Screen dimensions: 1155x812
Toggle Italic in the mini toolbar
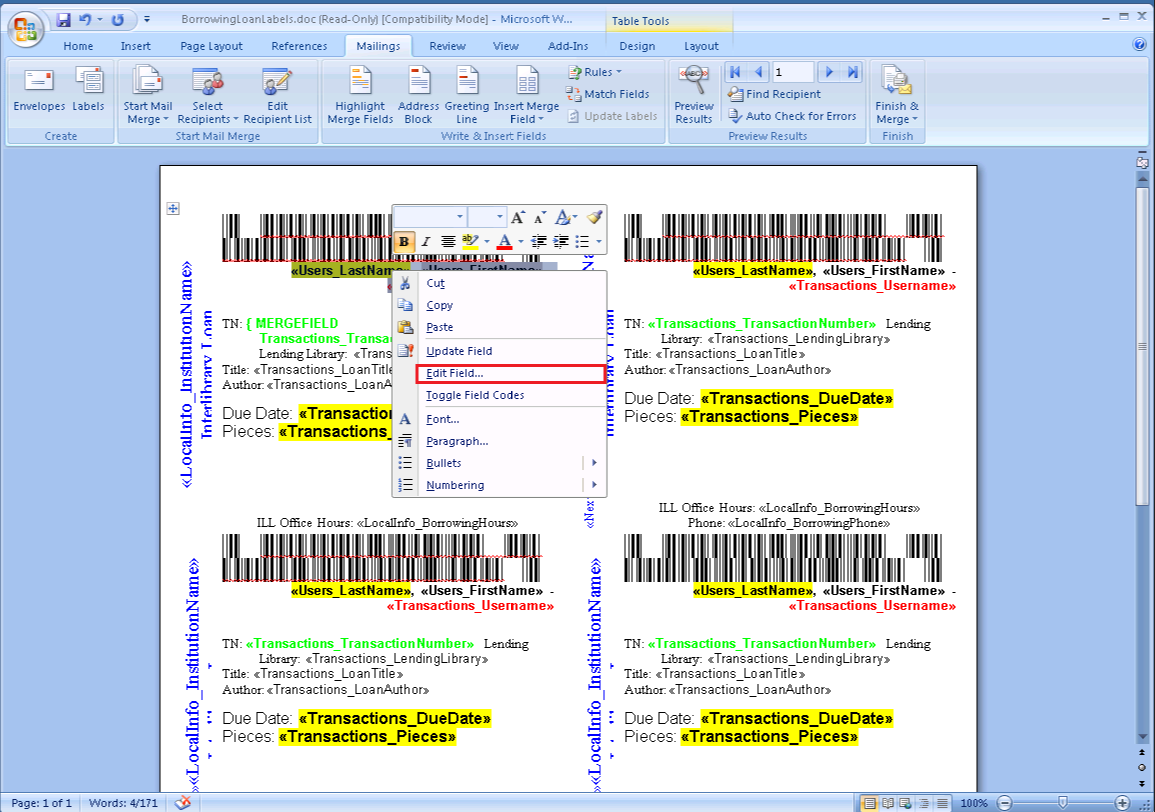[x=425, y=241]
